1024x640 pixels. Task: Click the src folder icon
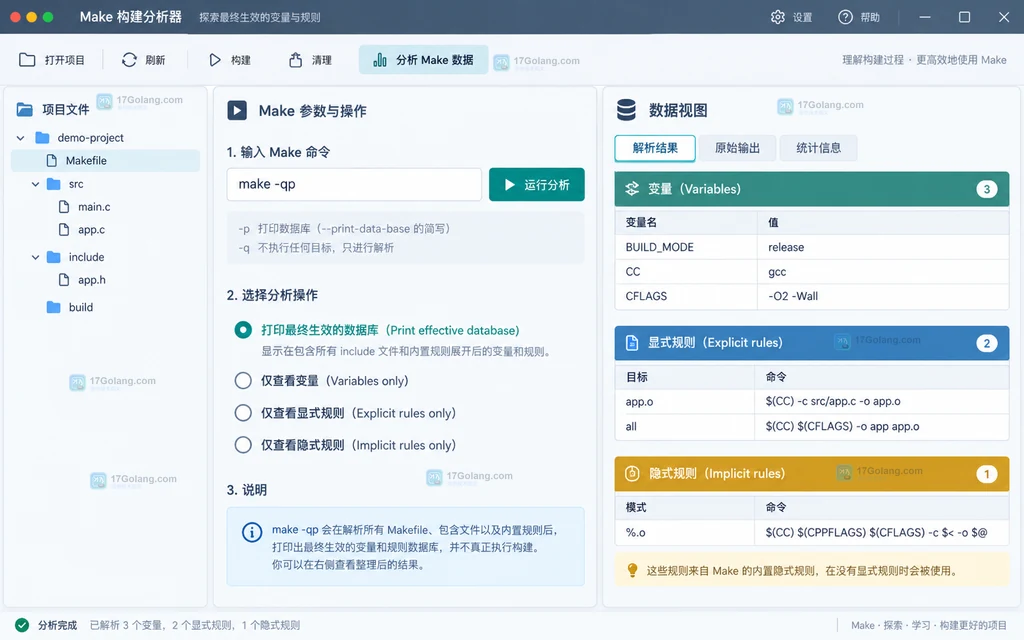click(x=54, y=184)
